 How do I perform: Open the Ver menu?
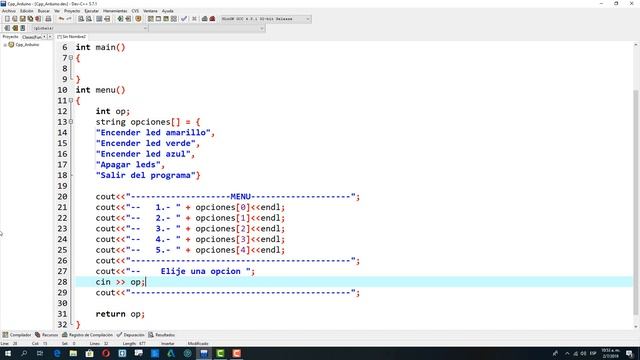click(x=57, y=11)
